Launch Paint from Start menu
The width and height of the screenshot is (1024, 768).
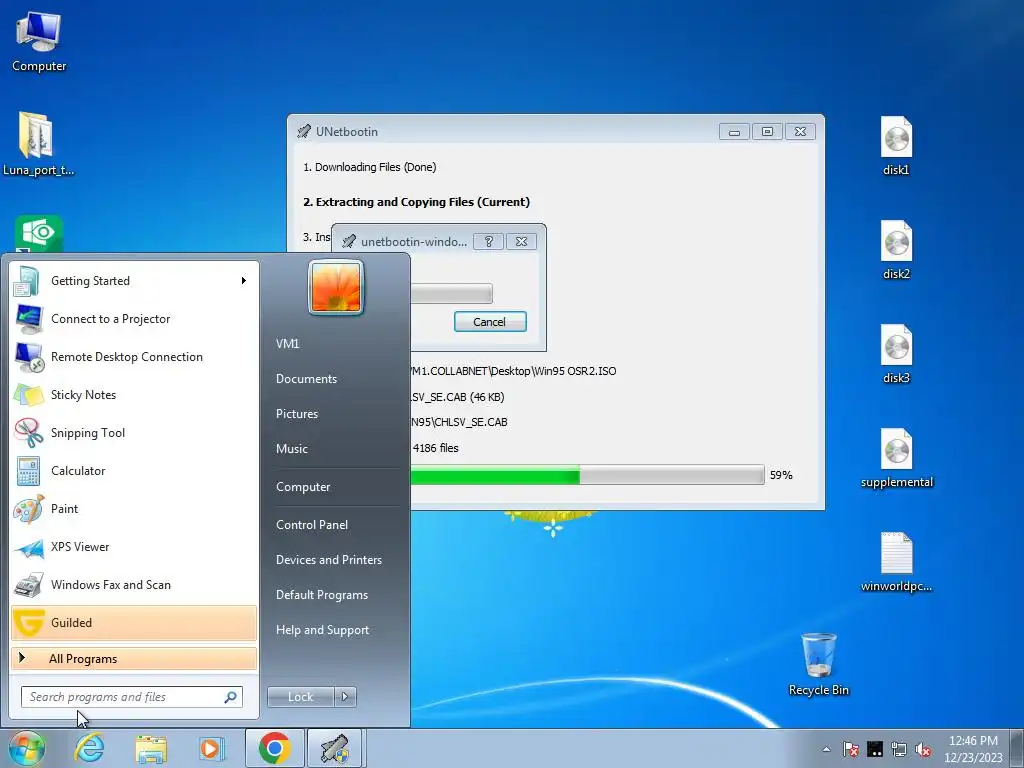(x=134, y=509)
